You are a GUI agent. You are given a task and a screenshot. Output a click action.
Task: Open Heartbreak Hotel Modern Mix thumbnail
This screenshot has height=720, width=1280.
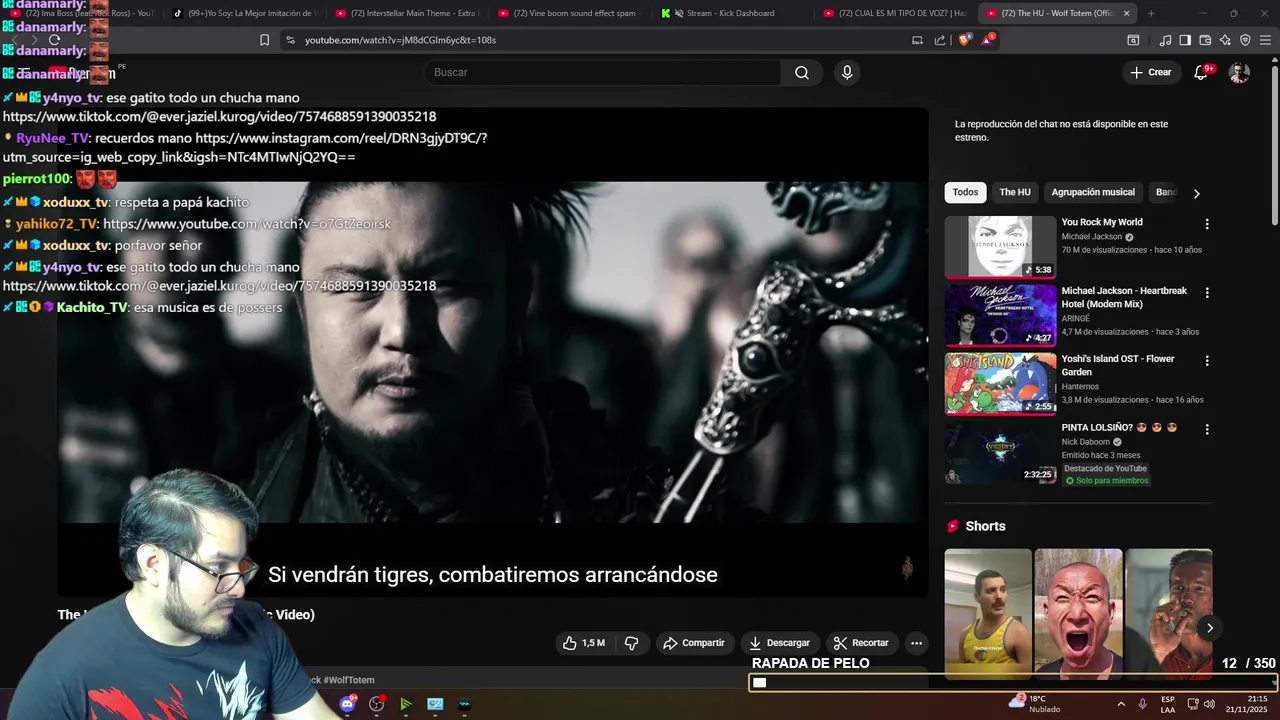pyautogui.click(x=1000, y=315)
